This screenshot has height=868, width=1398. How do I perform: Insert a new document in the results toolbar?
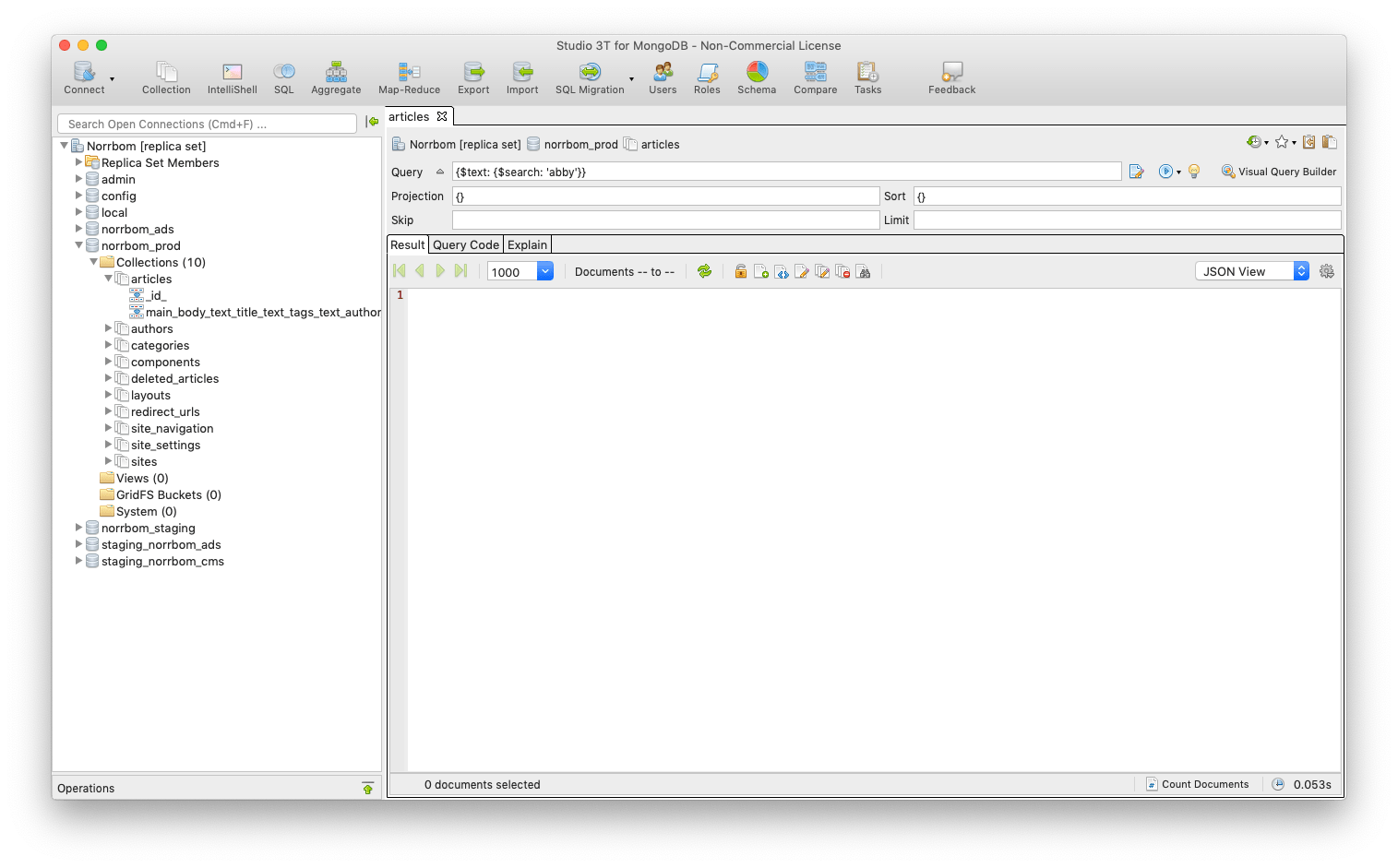click(760, 270)
